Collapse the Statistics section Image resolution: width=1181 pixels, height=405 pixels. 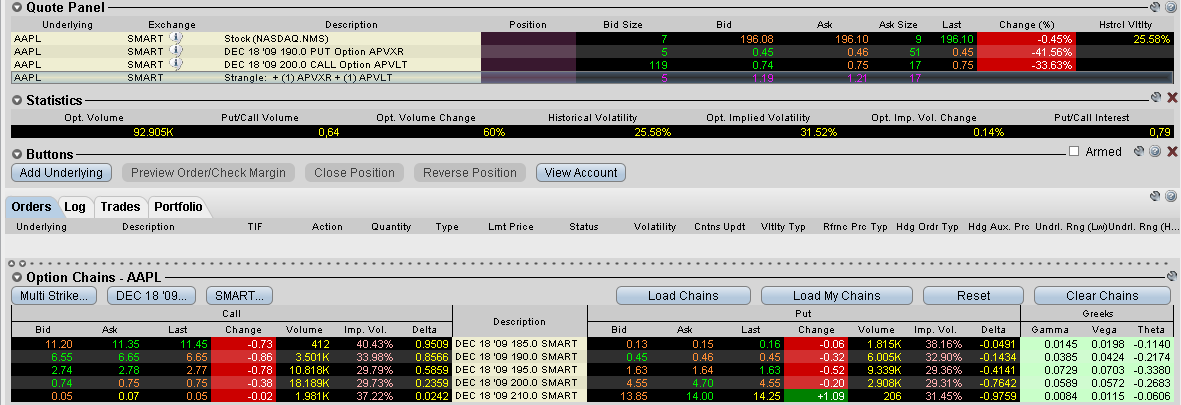click(17, 99)
